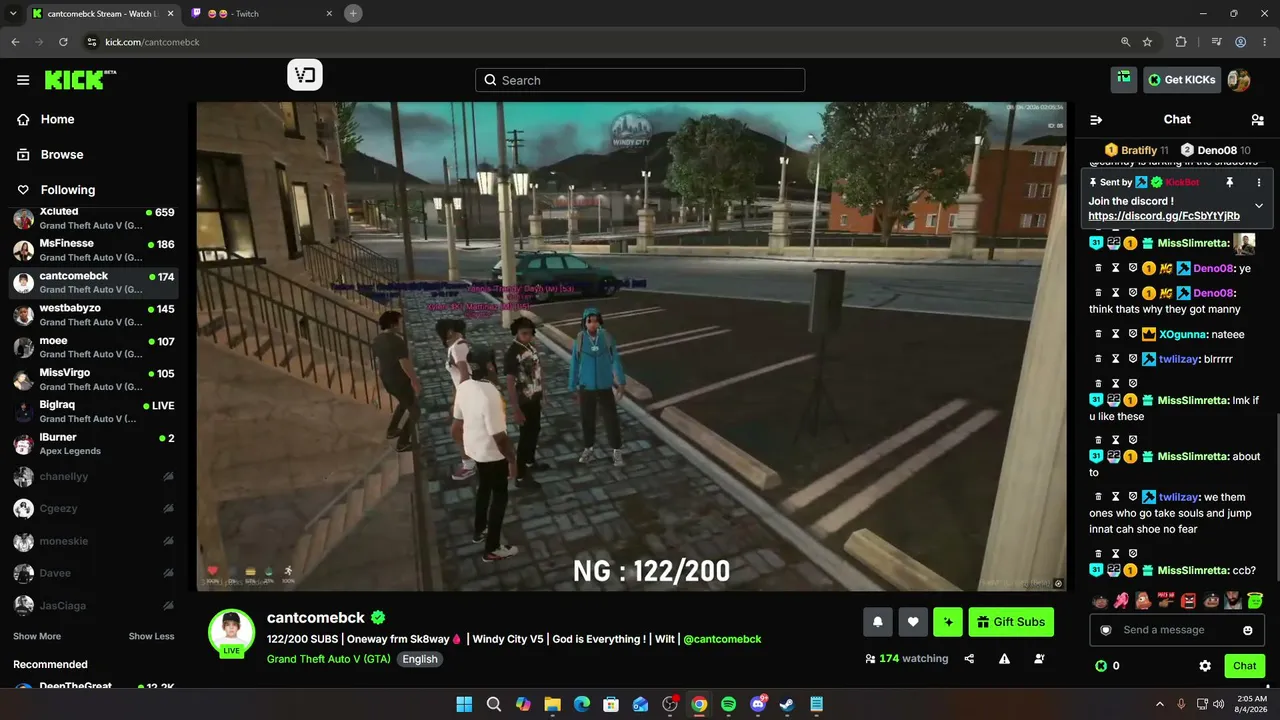Focus the Send a message input
Screen dimensions: 1280x720
click(x=1177, y=630)
